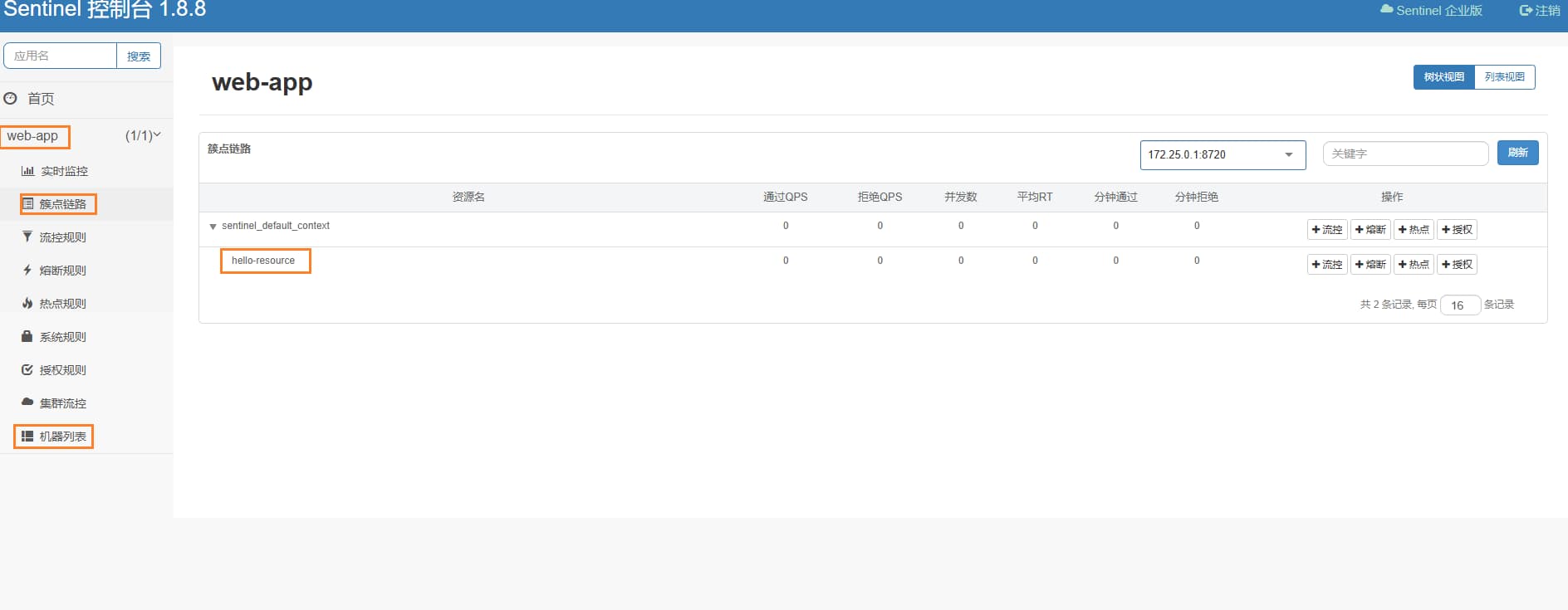Click the check-square icon for 授权规则
1568x610 pixels.
[27, 369]
